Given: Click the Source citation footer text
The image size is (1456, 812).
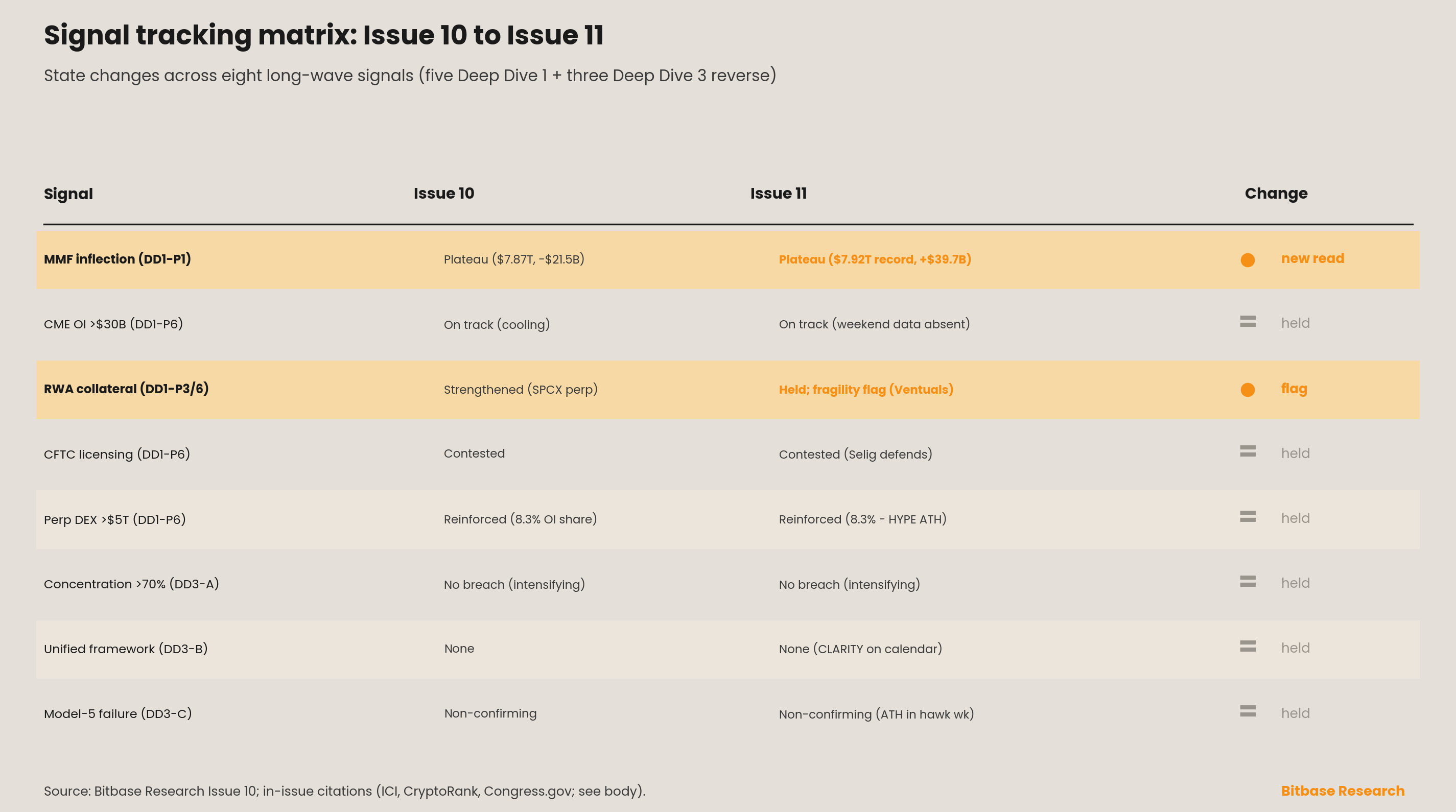Looking at the screenshot, I should click(344, 791).
